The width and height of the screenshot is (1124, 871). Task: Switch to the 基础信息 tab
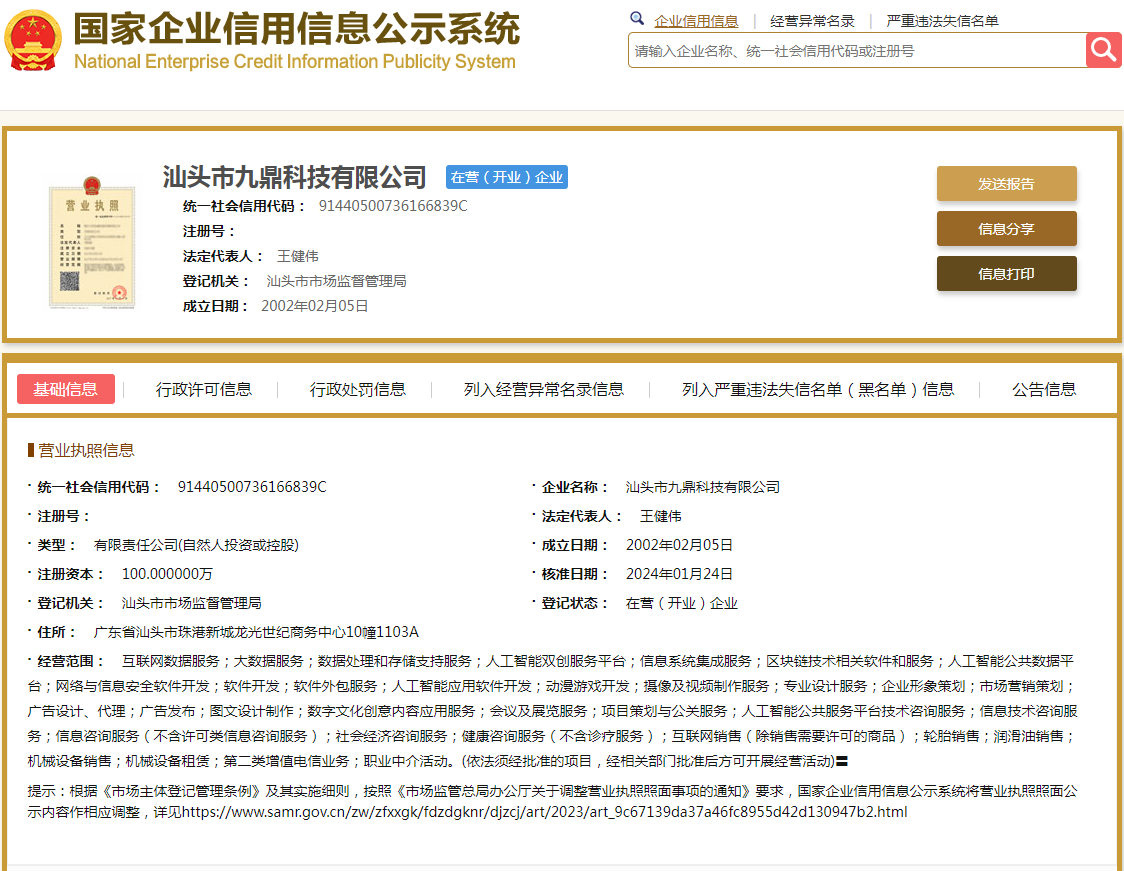(66, 389)
